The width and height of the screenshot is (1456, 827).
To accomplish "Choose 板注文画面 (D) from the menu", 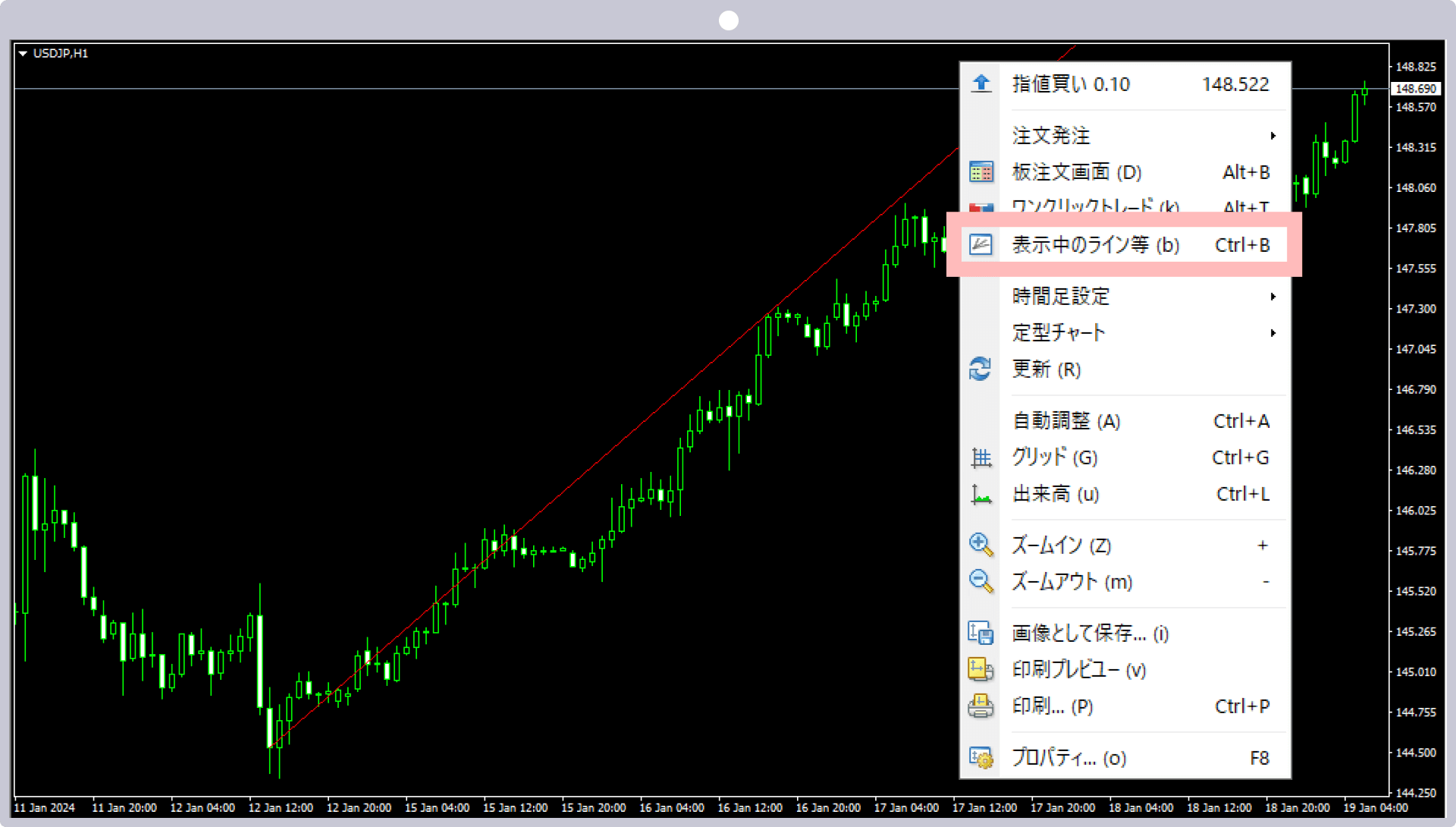I will point(1125,172).
